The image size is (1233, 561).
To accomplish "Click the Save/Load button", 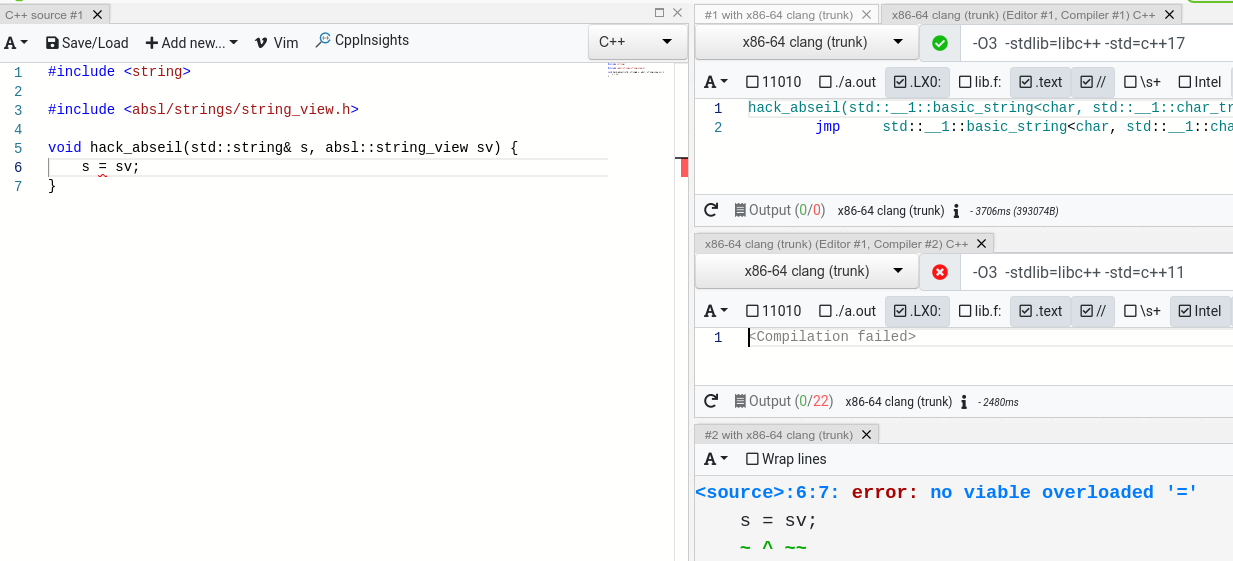I will pyautogui.click(x=87, y=43).
